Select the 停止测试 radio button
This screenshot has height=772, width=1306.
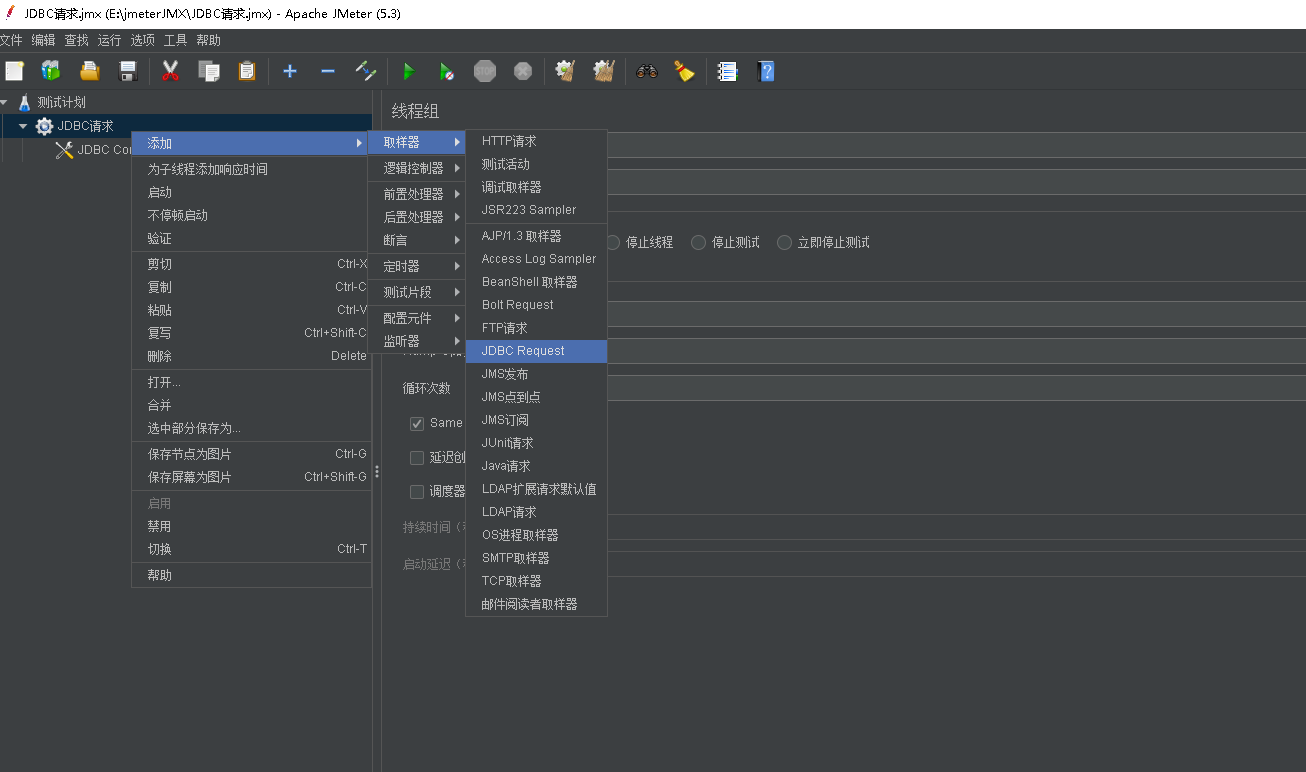(x=698, y=242)
